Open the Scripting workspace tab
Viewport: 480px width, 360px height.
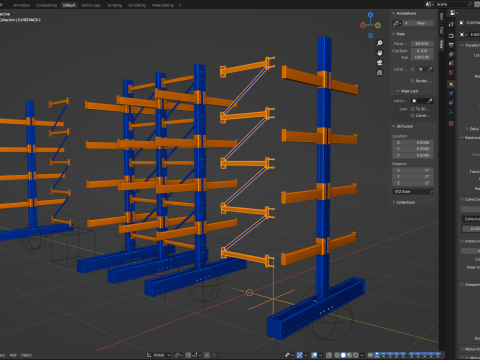(x=115, y=5)
